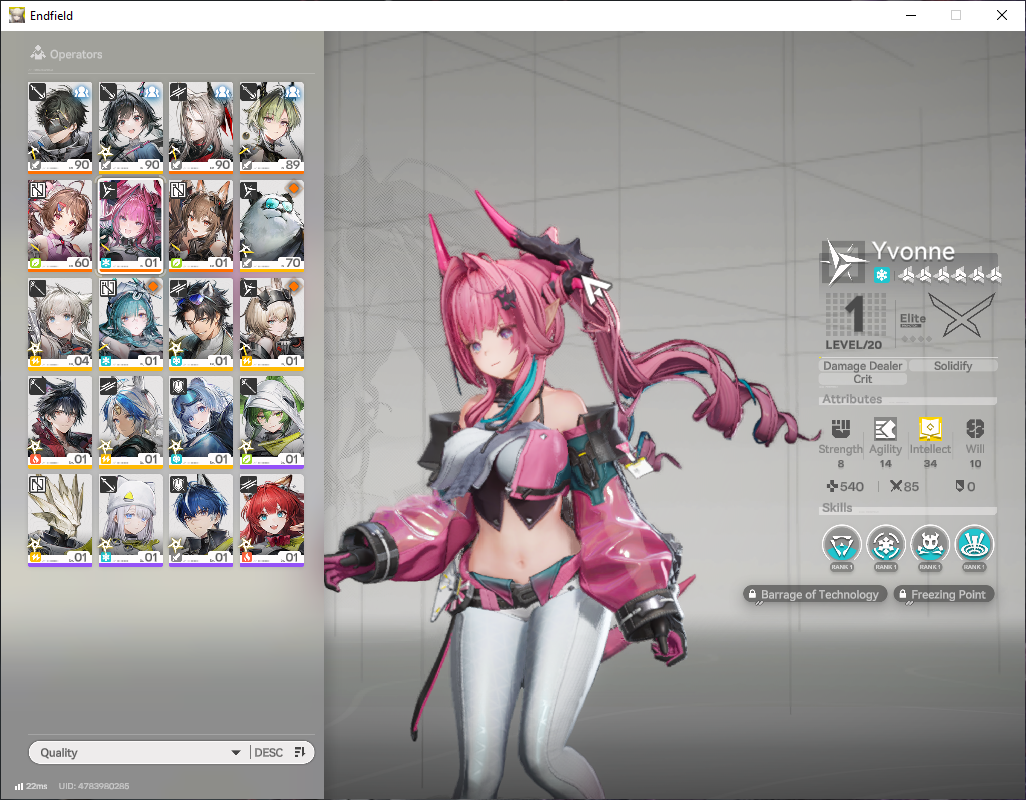Select the black-haired man in red coat
1026x800 pixels.
[60, 421]
